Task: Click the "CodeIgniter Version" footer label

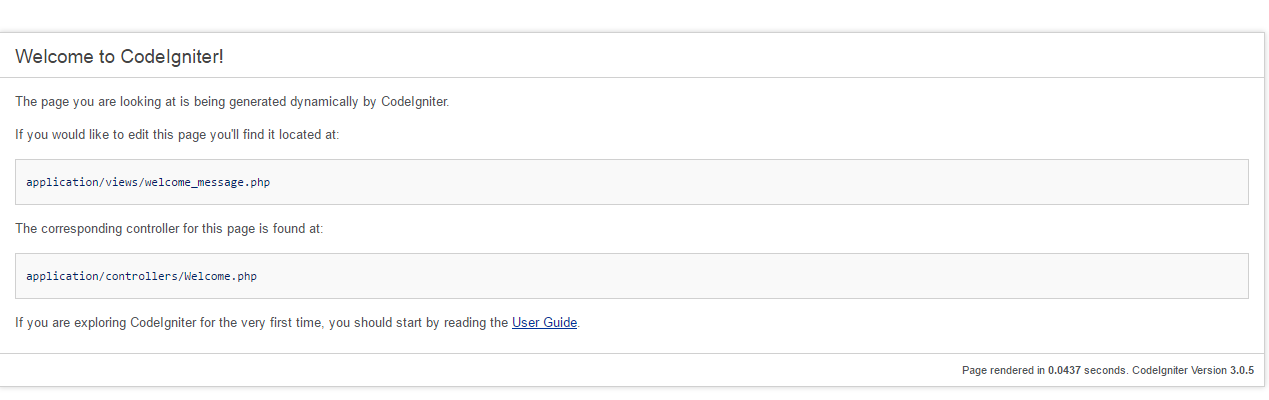Action: tap(1179, 370)
